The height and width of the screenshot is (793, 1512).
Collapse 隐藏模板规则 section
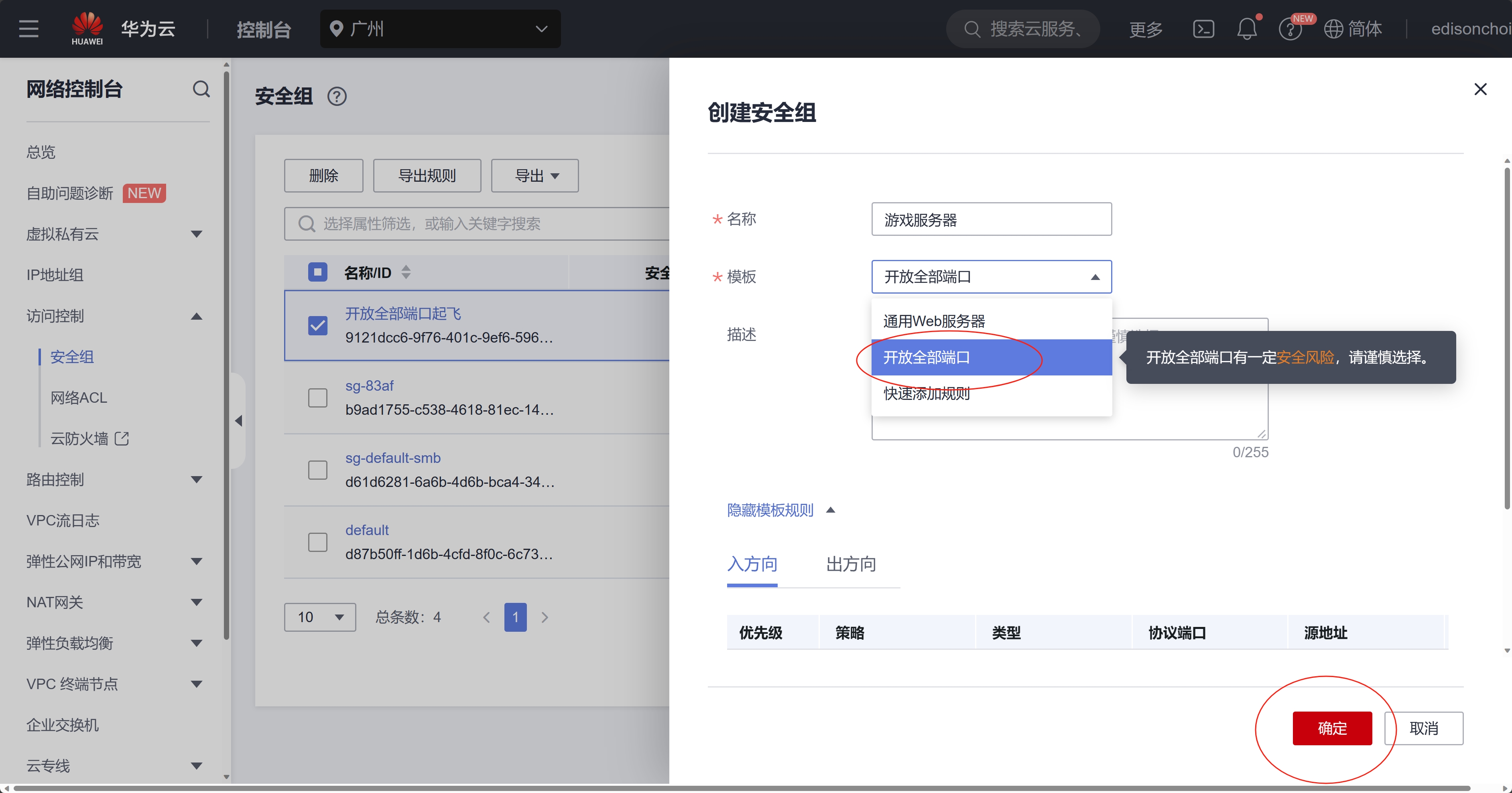(780, 510)
